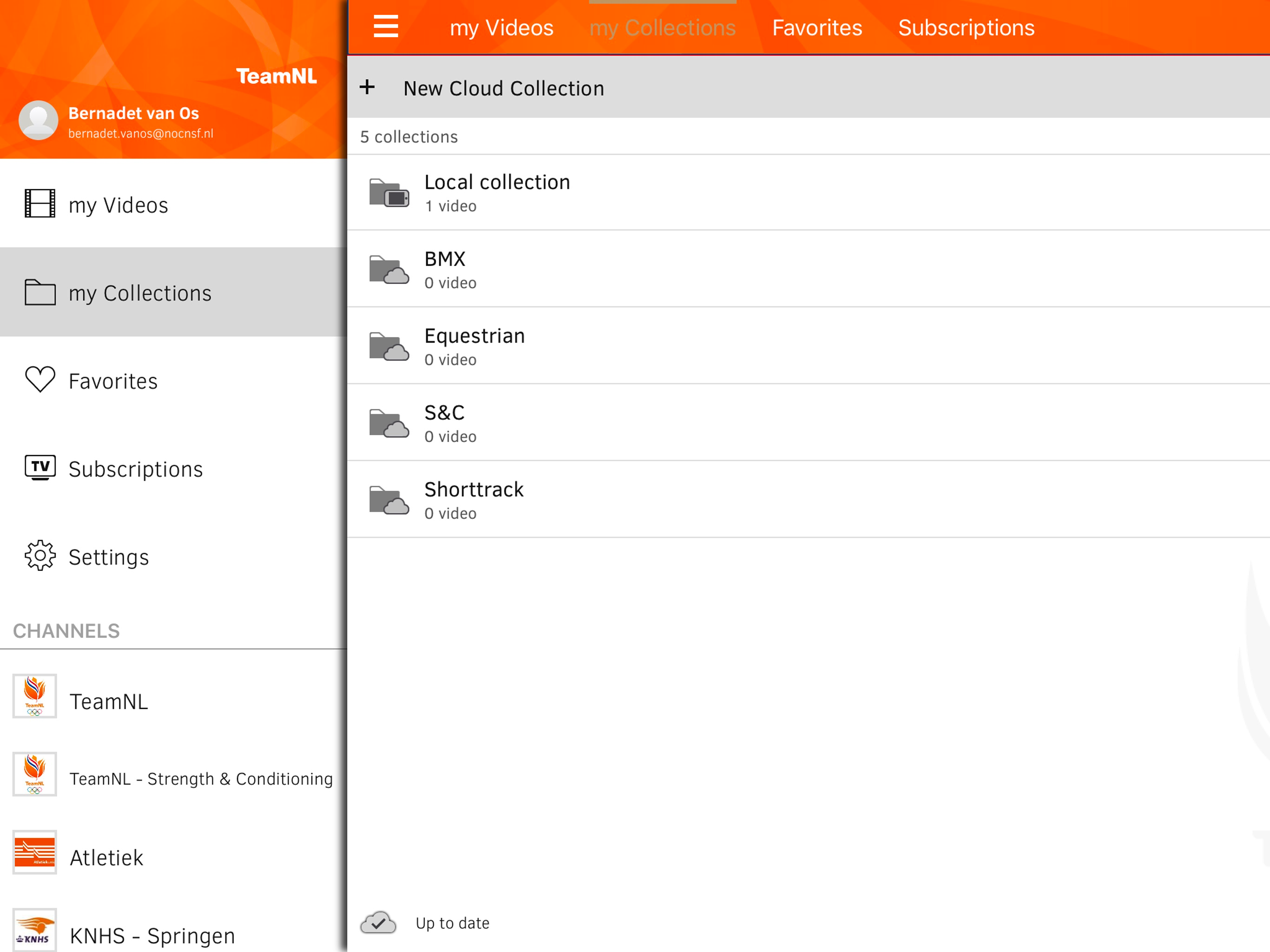Switch to the my Videos tab
This screenshot has width=1270, height=952.
(502, 27)
